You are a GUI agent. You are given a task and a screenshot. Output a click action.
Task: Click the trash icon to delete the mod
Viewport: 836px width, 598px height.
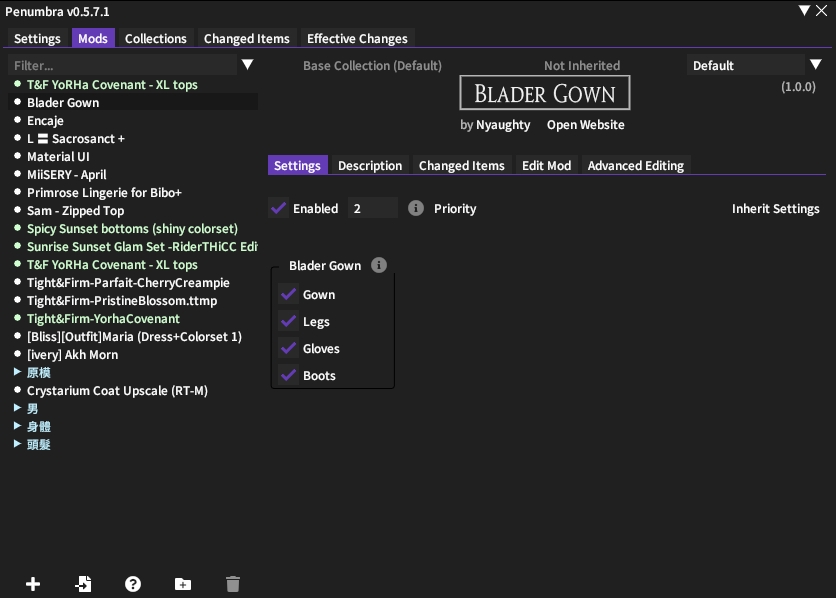click(233, 584)
